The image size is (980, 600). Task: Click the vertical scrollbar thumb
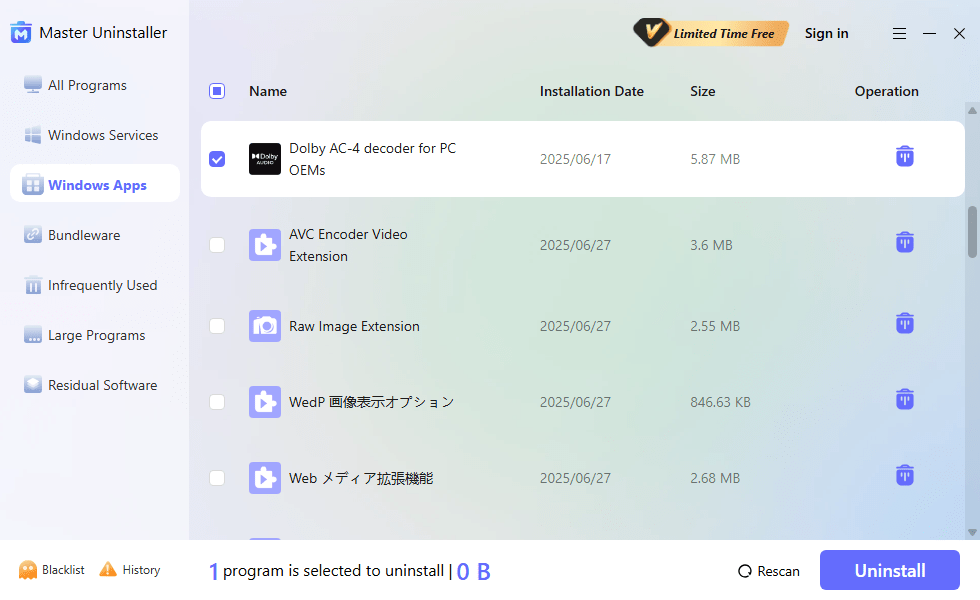(x=972, y=232)
